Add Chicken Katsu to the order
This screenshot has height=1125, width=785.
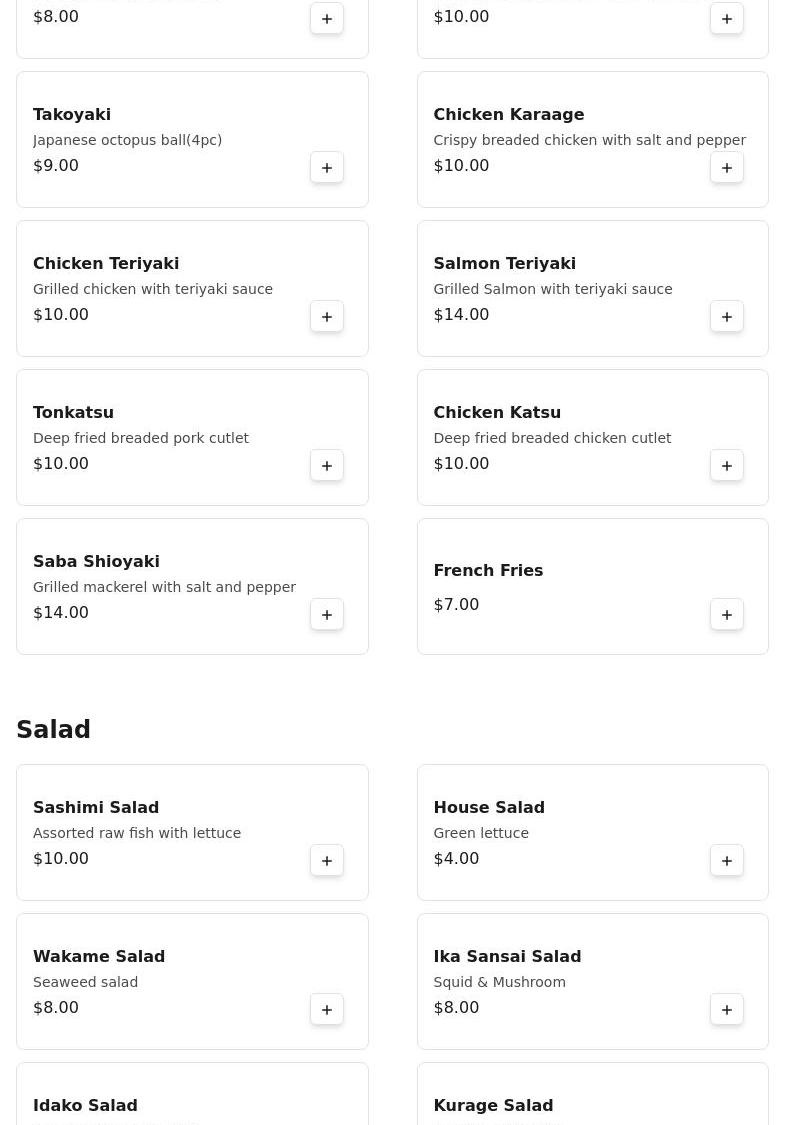click(x=727, y=465)
